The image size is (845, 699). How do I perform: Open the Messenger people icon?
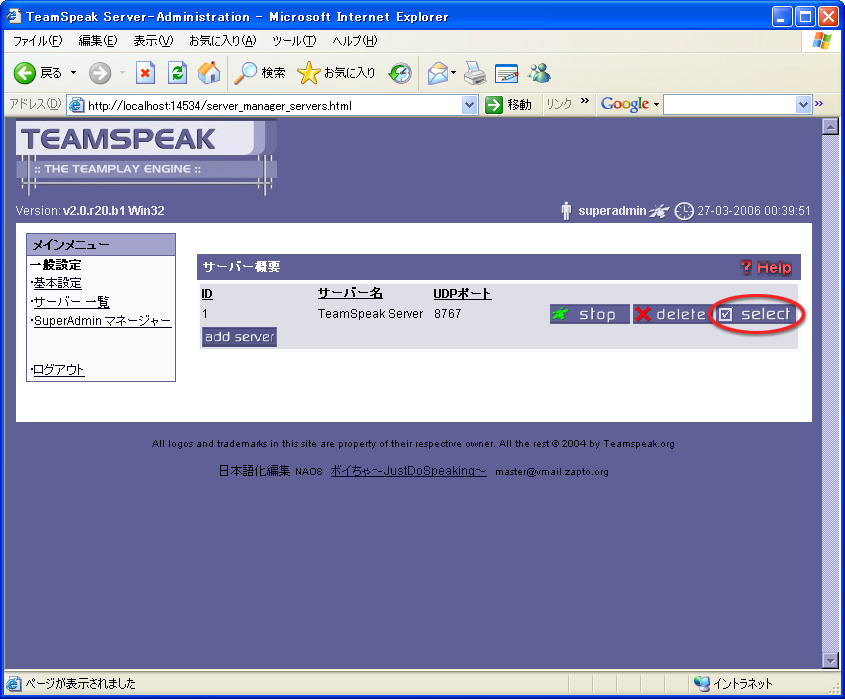click(539, 73)
